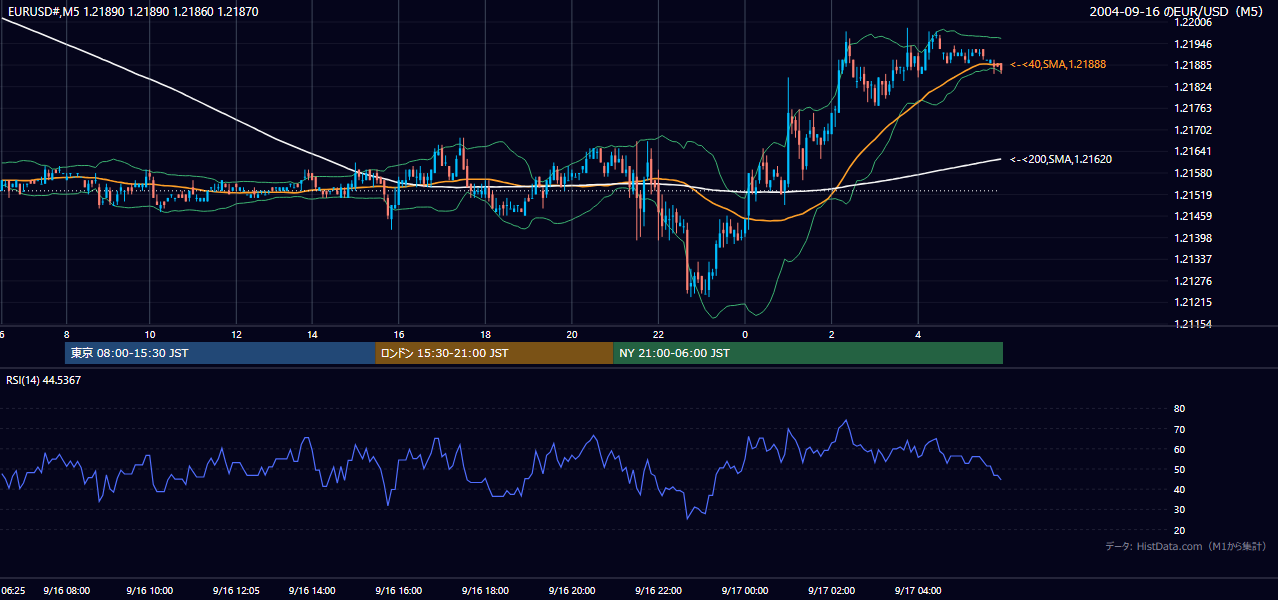This screenshot has width=1278, height=600.
Task: Click the 東京 08:00-15:30 JST session bar
Action: [220, 353]
